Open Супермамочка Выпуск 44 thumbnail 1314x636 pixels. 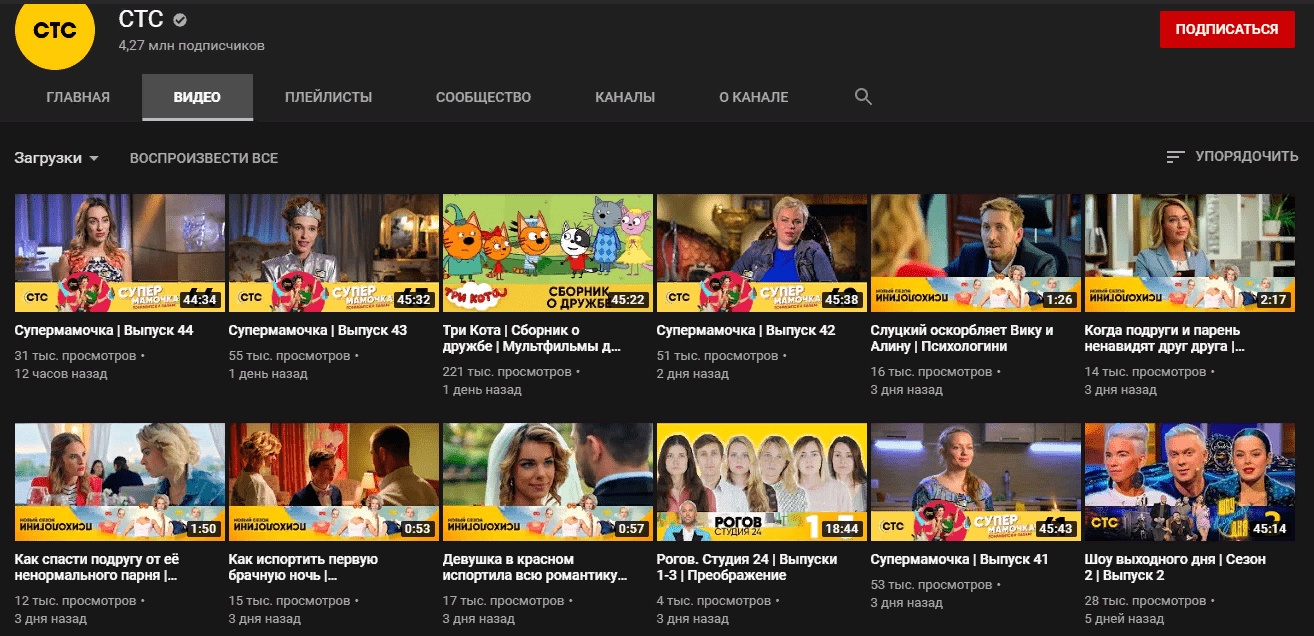(x=120, y=253)
